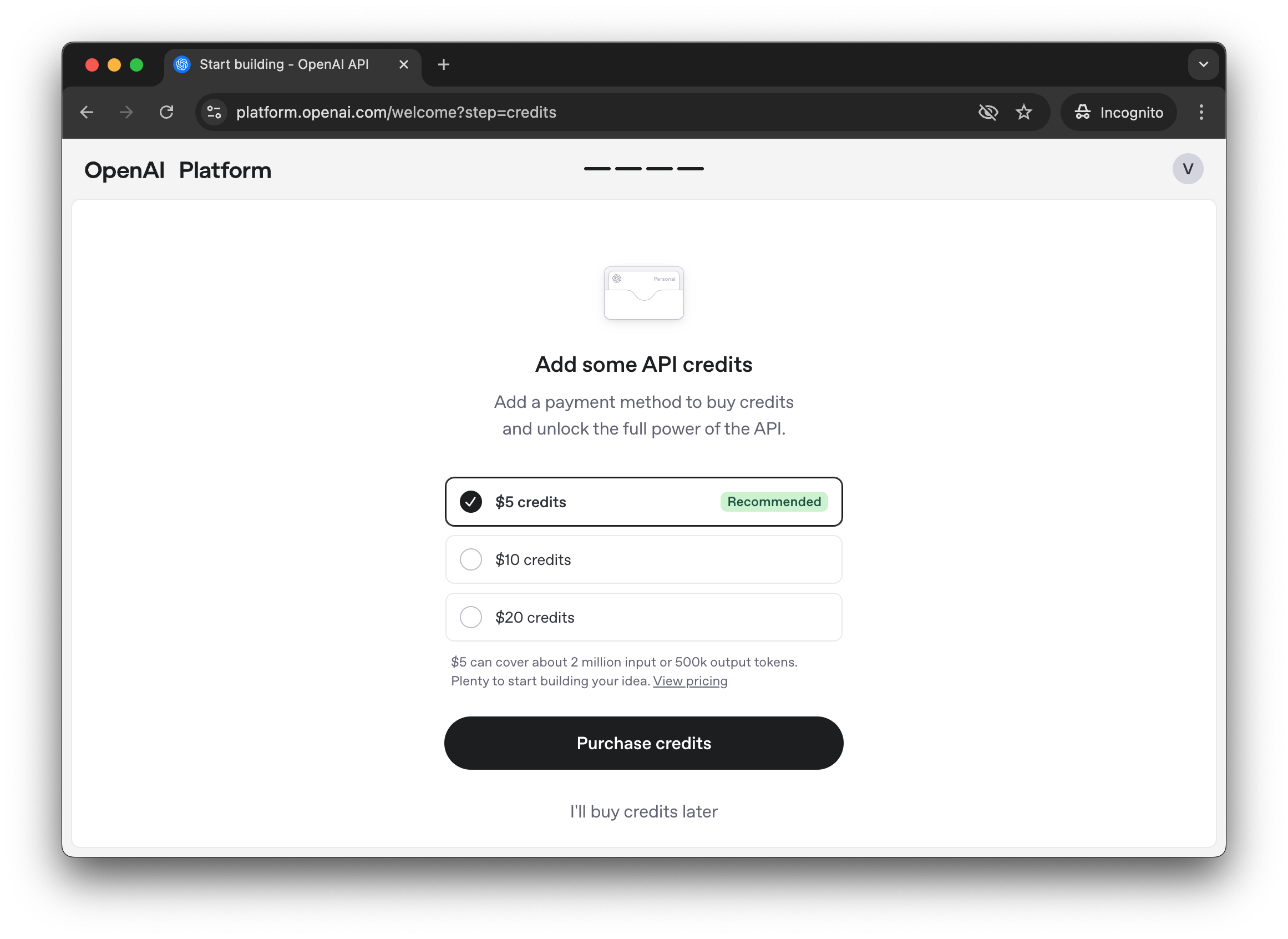
Task: Open a new tab with plus icon
Action: (x=444, y=64)
